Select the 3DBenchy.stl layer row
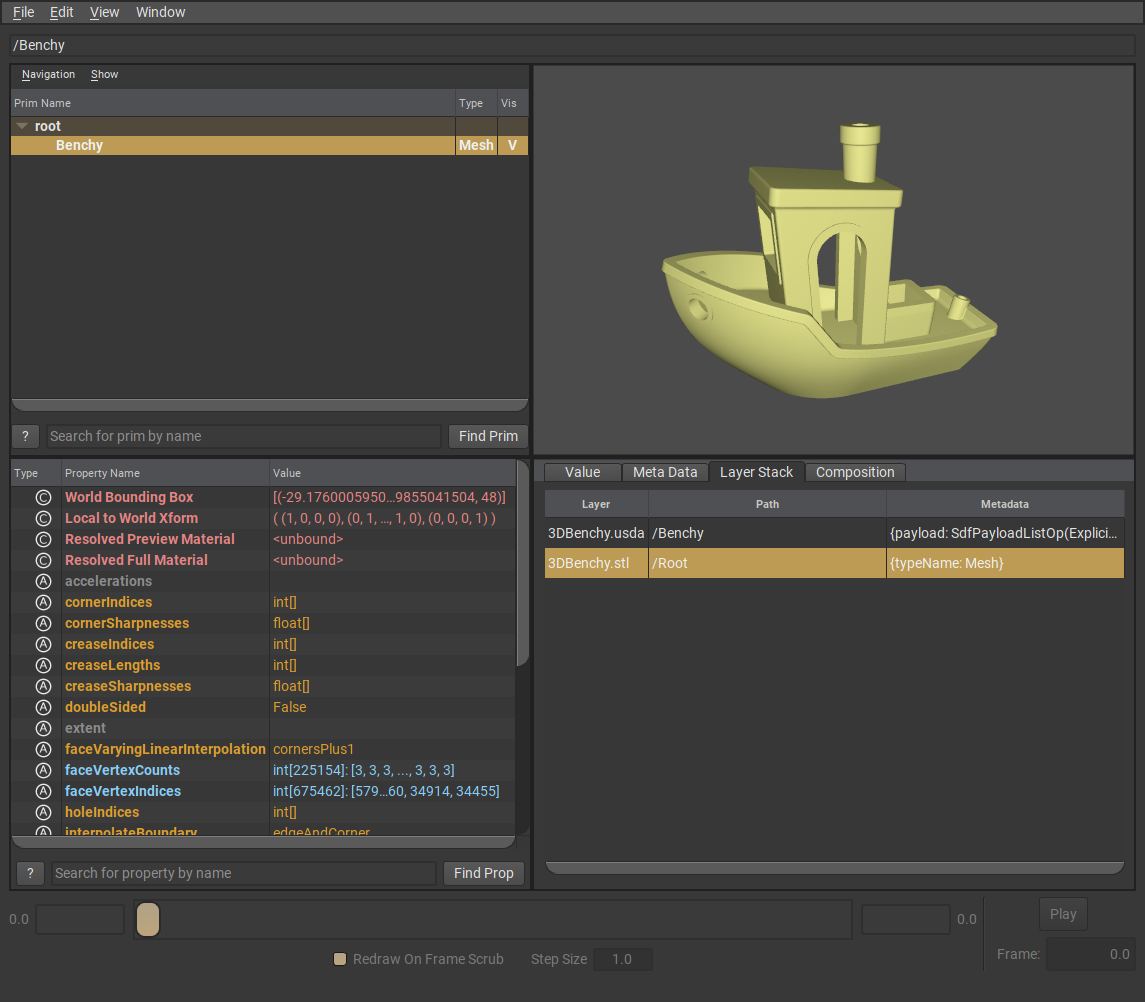Image resolution: width=1145 pixels, height=1002 pixels. pos(834,564)
